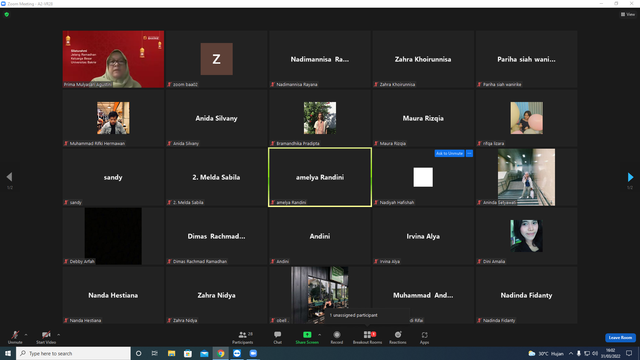Image resolution: width=640 pixels, height=360 pixels.
Task: Open Breakout Rooms
Action: (x=367, y=337)
